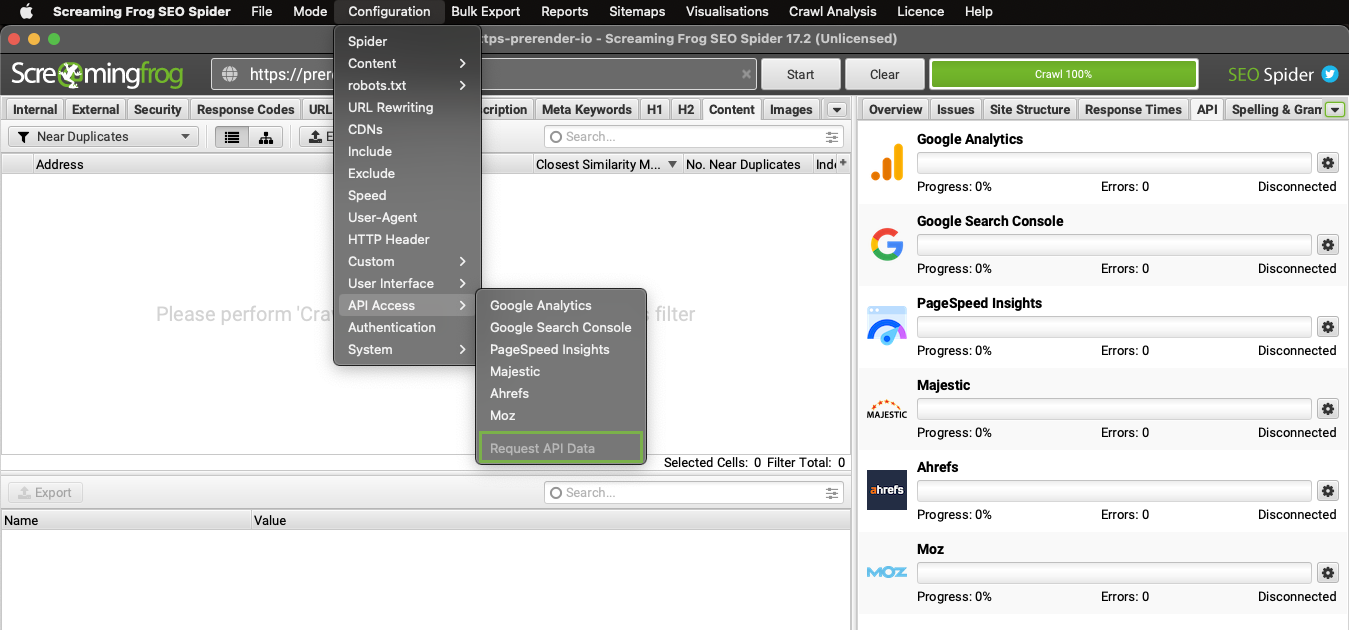Click the Clear button

pyautogui.click(x=884, y=74)
